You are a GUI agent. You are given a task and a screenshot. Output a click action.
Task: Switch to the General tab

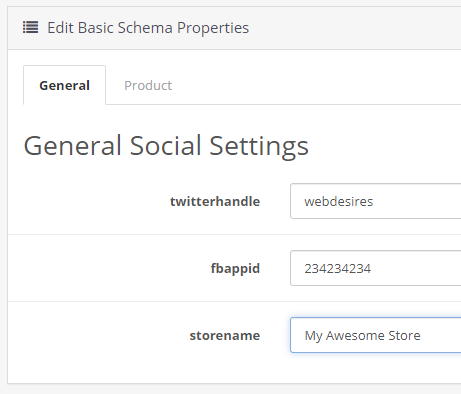click(64, 85)
